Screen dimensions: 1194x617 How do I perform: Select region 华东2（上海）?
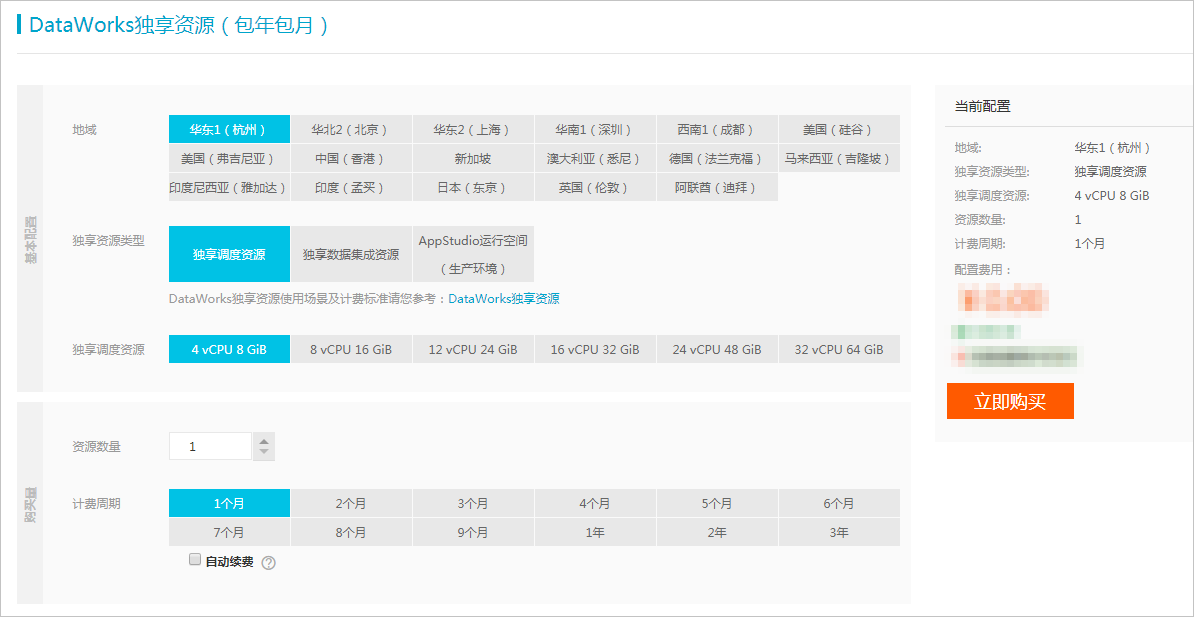coord(473,129)
